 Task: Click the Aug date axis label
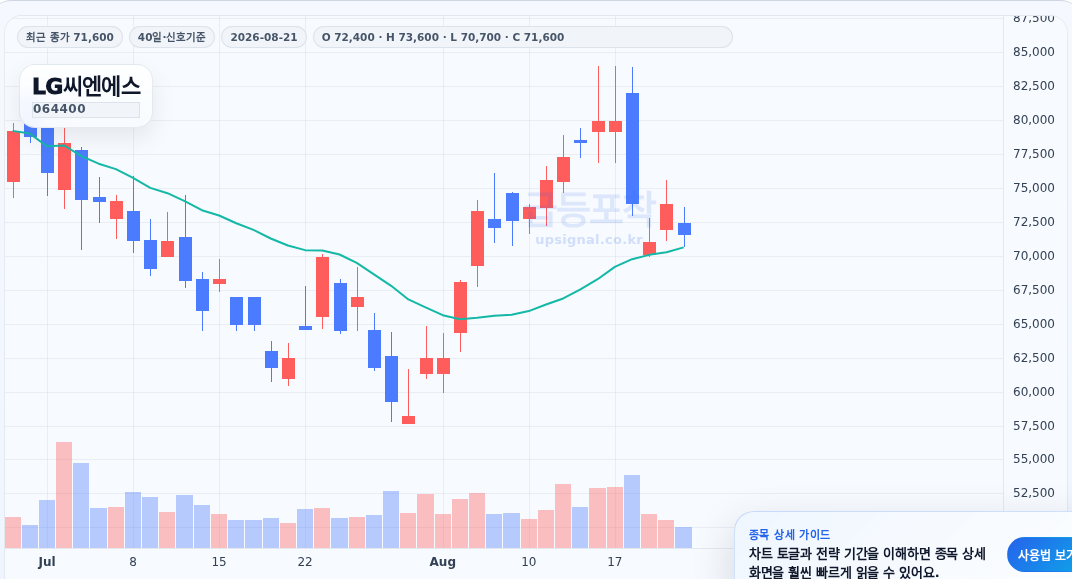coord(442,562)
